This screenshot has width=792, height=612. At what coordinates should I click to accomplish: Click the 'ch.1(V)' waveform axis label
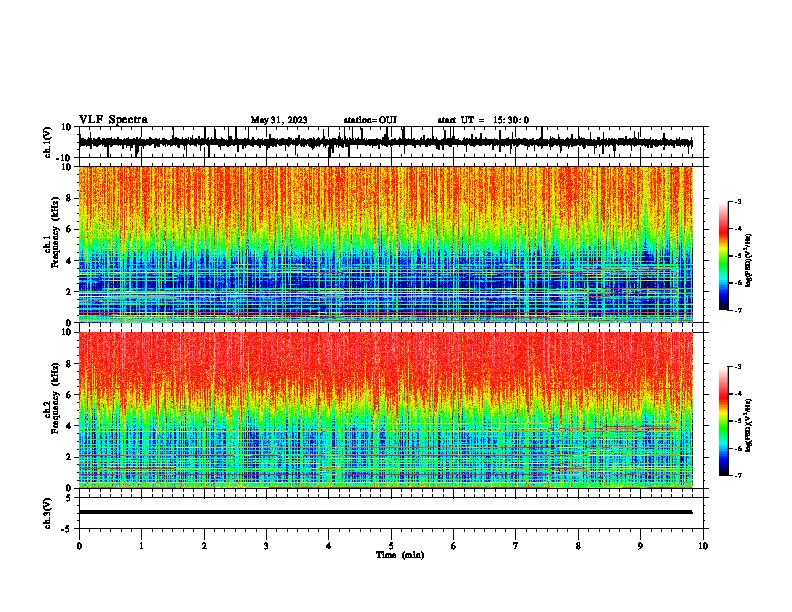click(x=48, y=142)
